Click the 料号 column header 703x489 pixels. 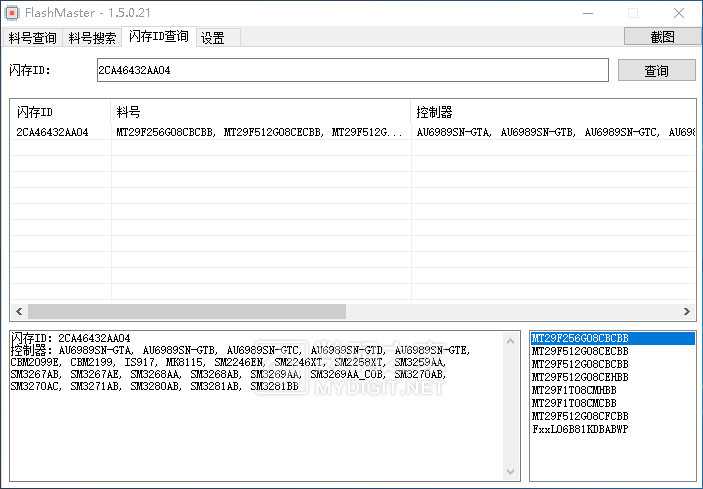click(260, 112)
